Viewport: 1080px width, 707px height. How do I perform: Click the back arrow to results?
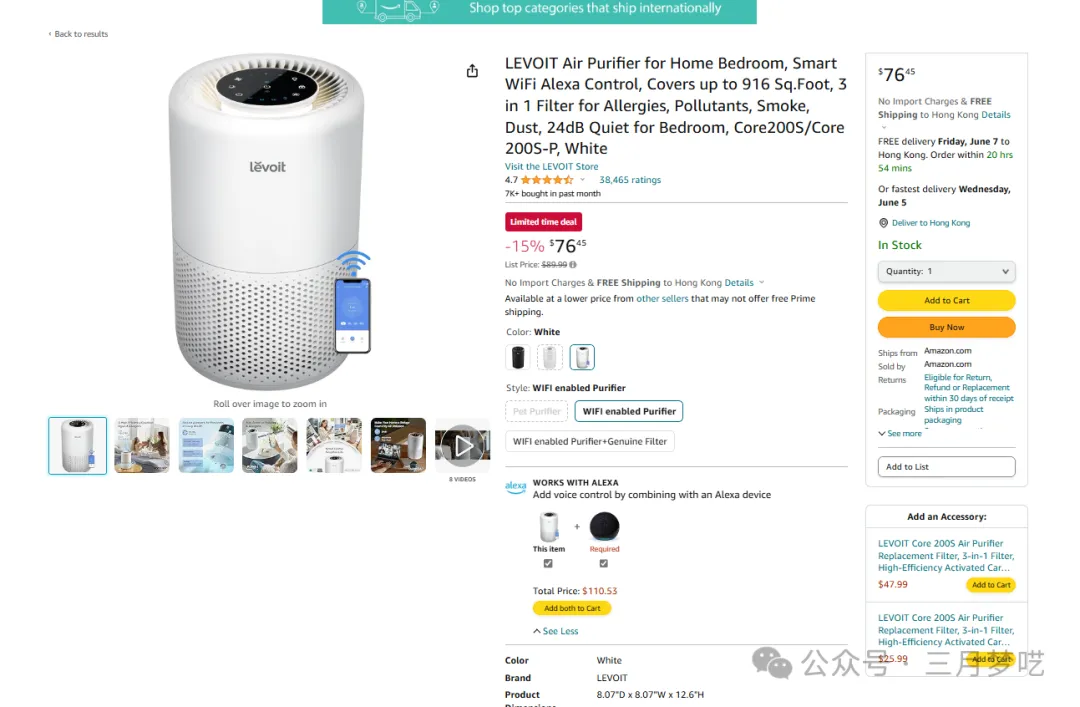pos(50,34)
